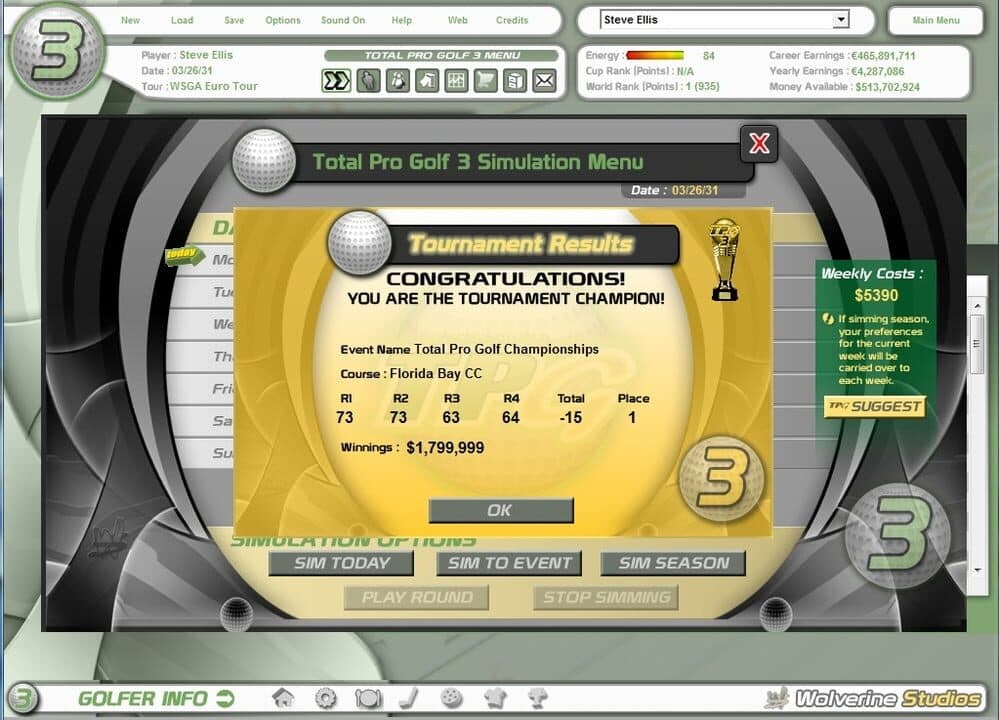The width and height of the screenshot is (999, 720).
Task: Open the schedule grid icon
Action: [456, 81]
